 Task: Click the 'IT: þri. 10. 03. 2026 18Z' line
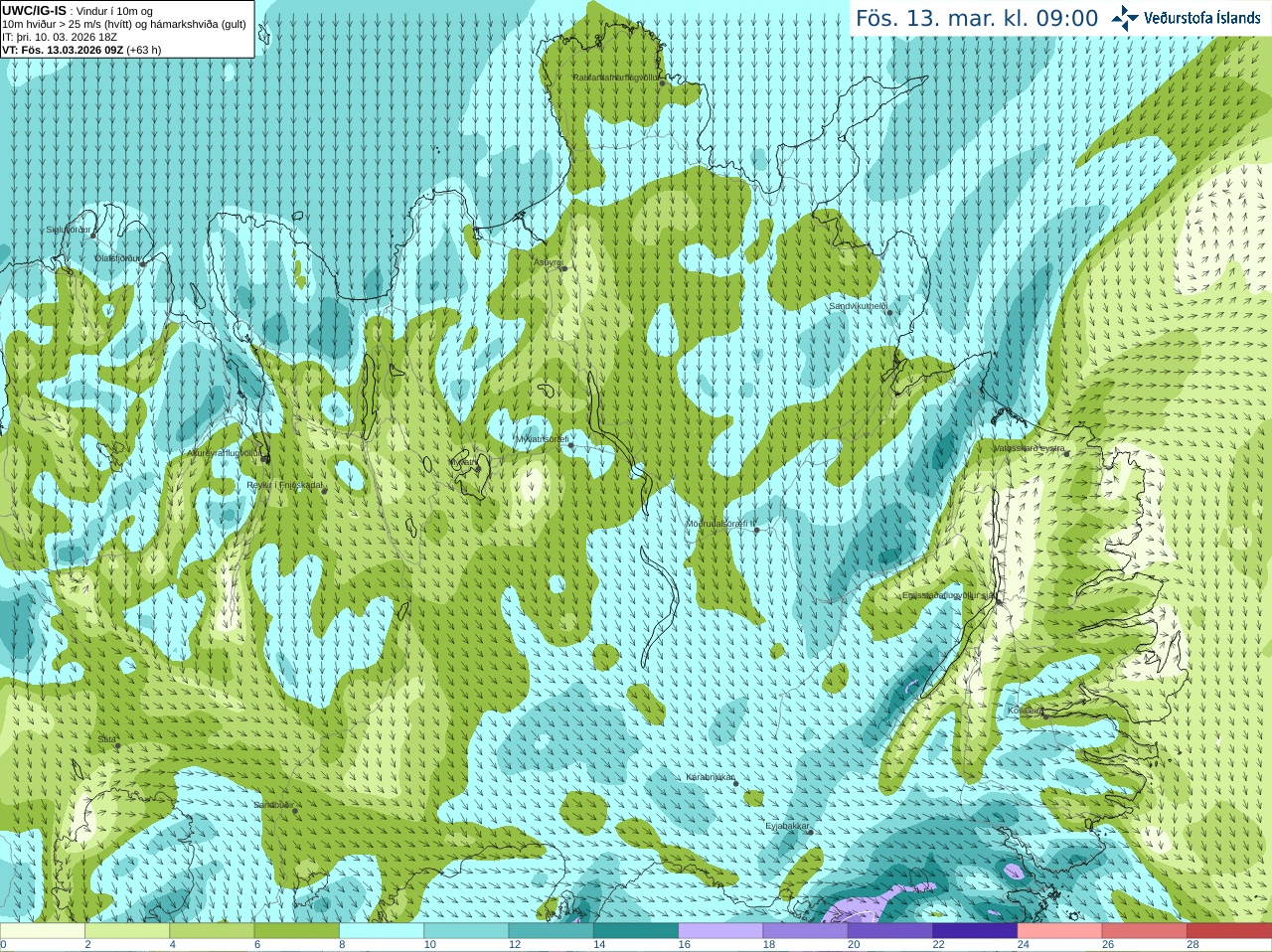pyautogui.click(x=60, y=37)
